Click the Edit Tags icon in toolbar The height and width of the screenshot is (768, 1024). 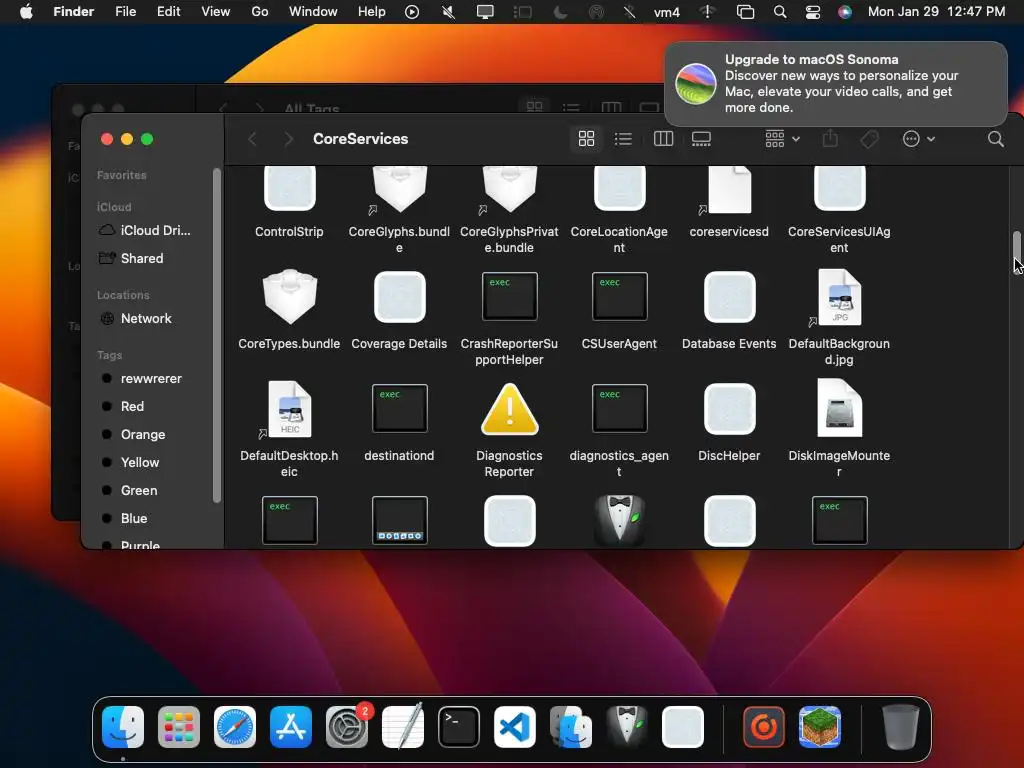tap(869, 138)
